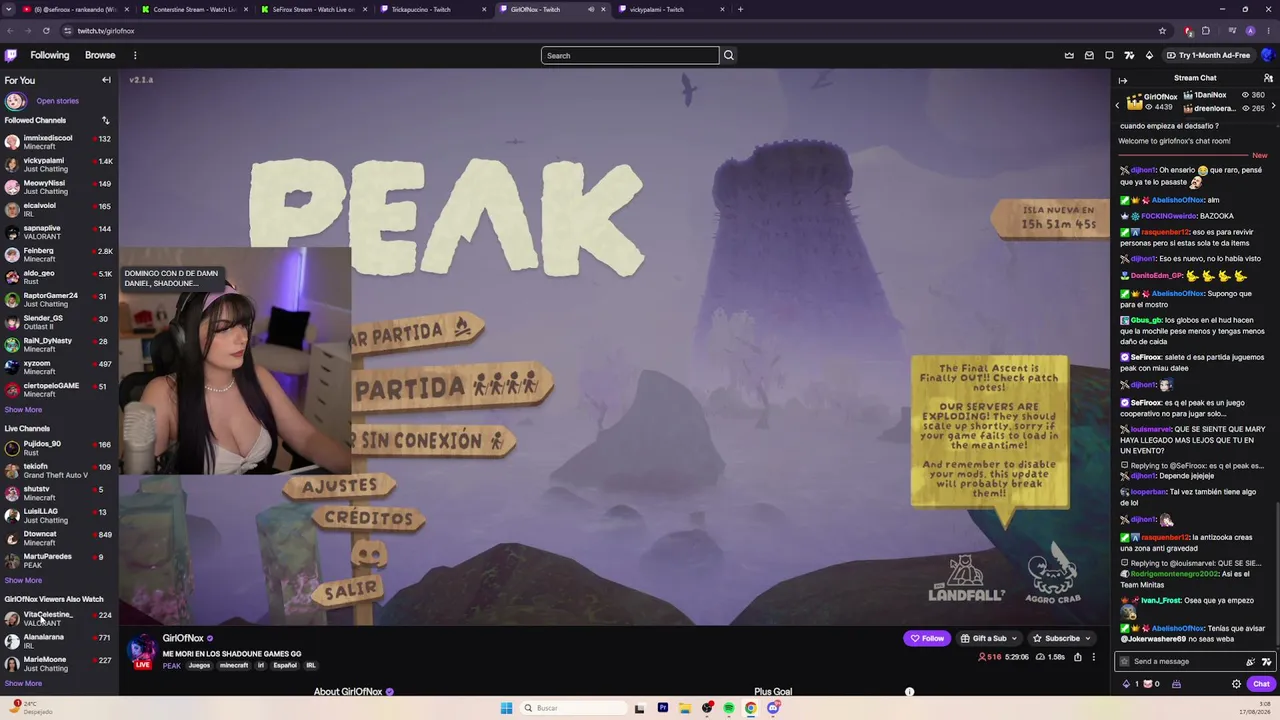Open the MartuParedes PEAK channel
This screenshot has height=720, width=1280.
point(59,560)
